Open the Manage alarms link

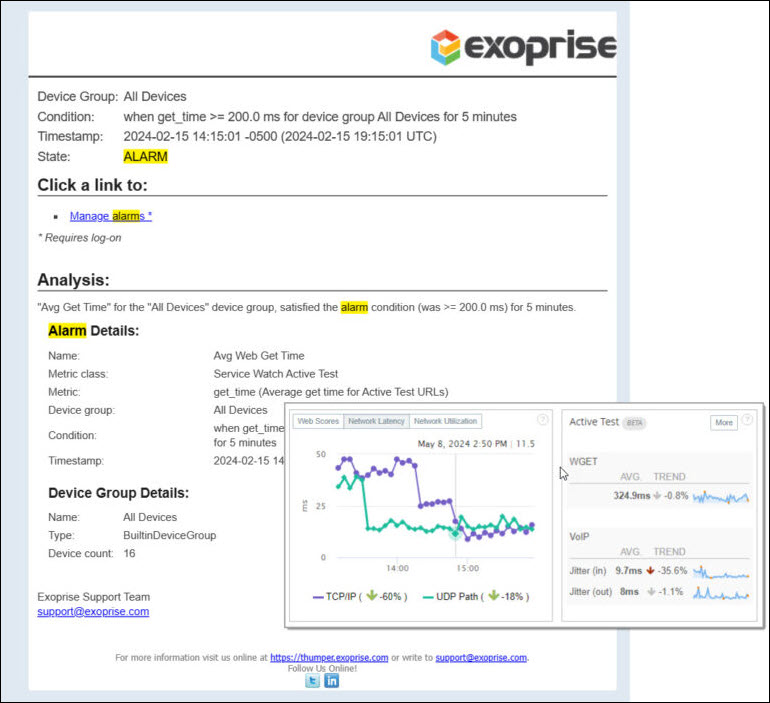[x=110, y=216]
